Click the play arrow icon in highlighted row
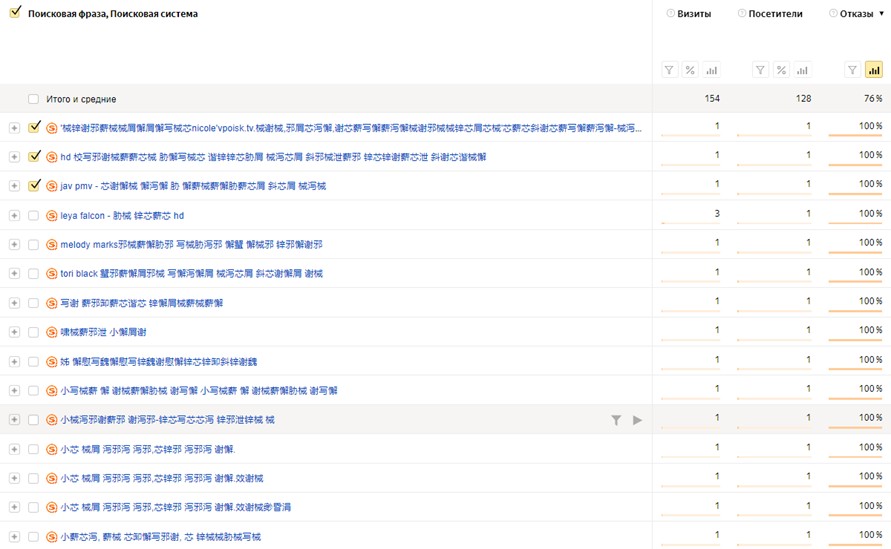 [x=637, y=420]
